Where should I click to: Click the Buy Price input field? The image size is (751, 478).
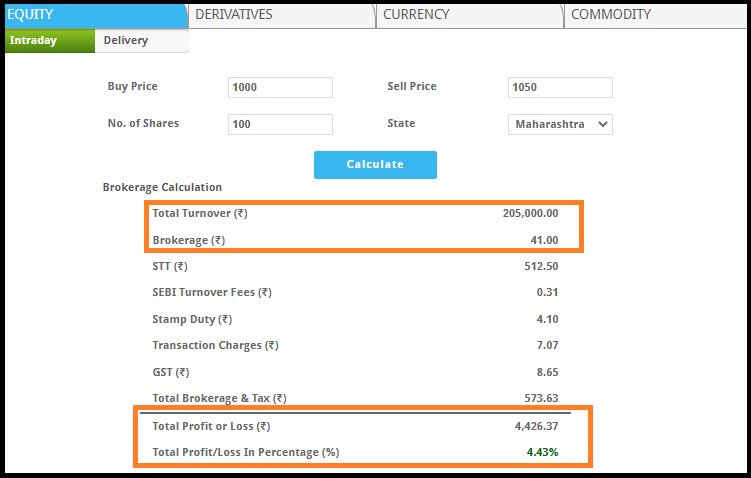point(280,87)
